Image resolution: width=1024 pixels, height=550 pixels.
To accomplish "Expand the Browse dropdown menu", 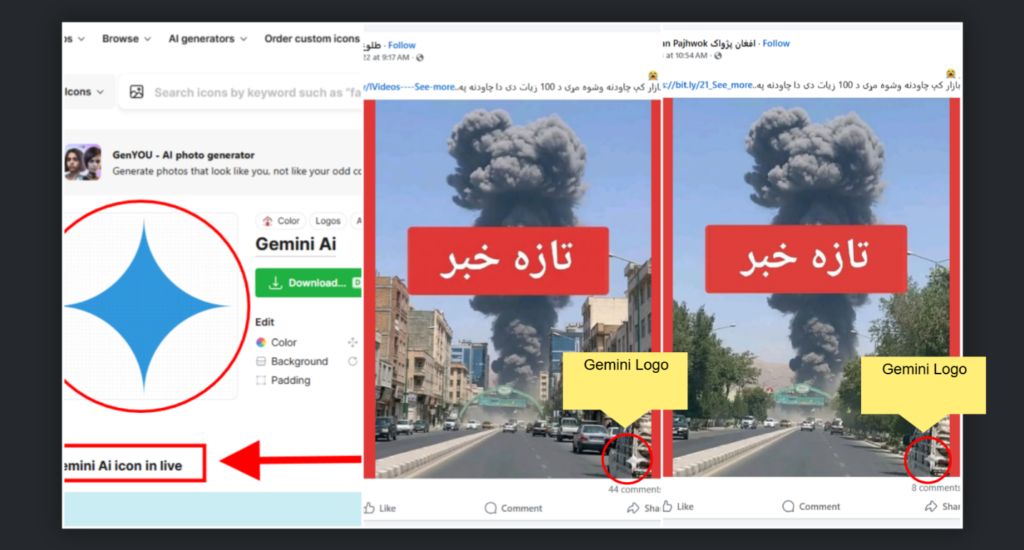I will (126, 39).
